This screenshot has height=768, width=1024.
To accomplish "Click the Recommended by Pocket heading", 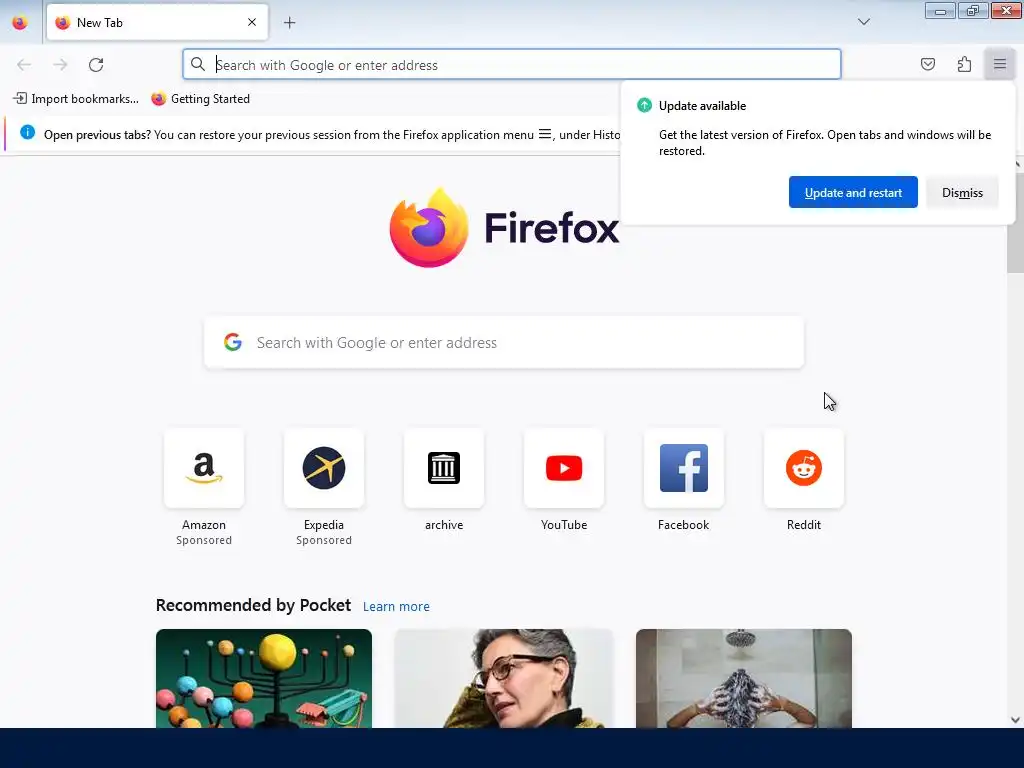I will (253, 605).
